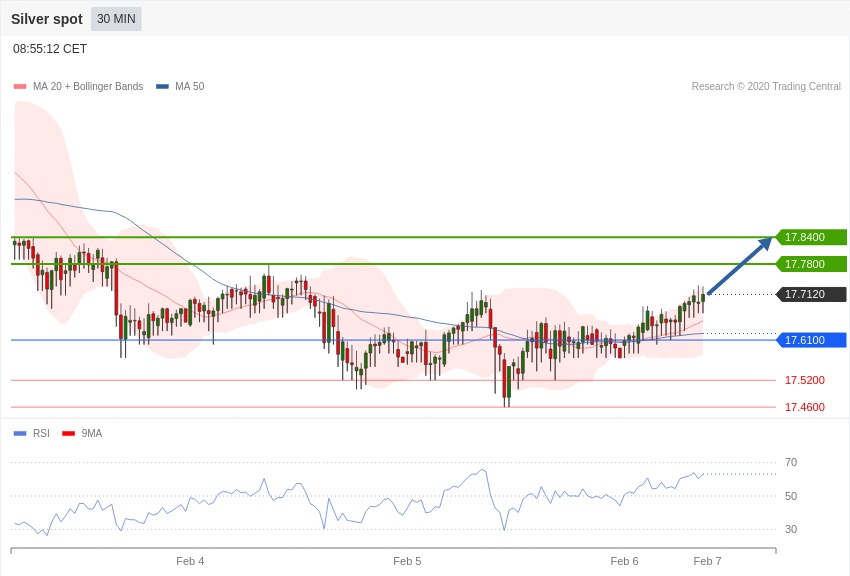
Task: Click the RSI 70 axis level label
Action: (x=791, y=462)
